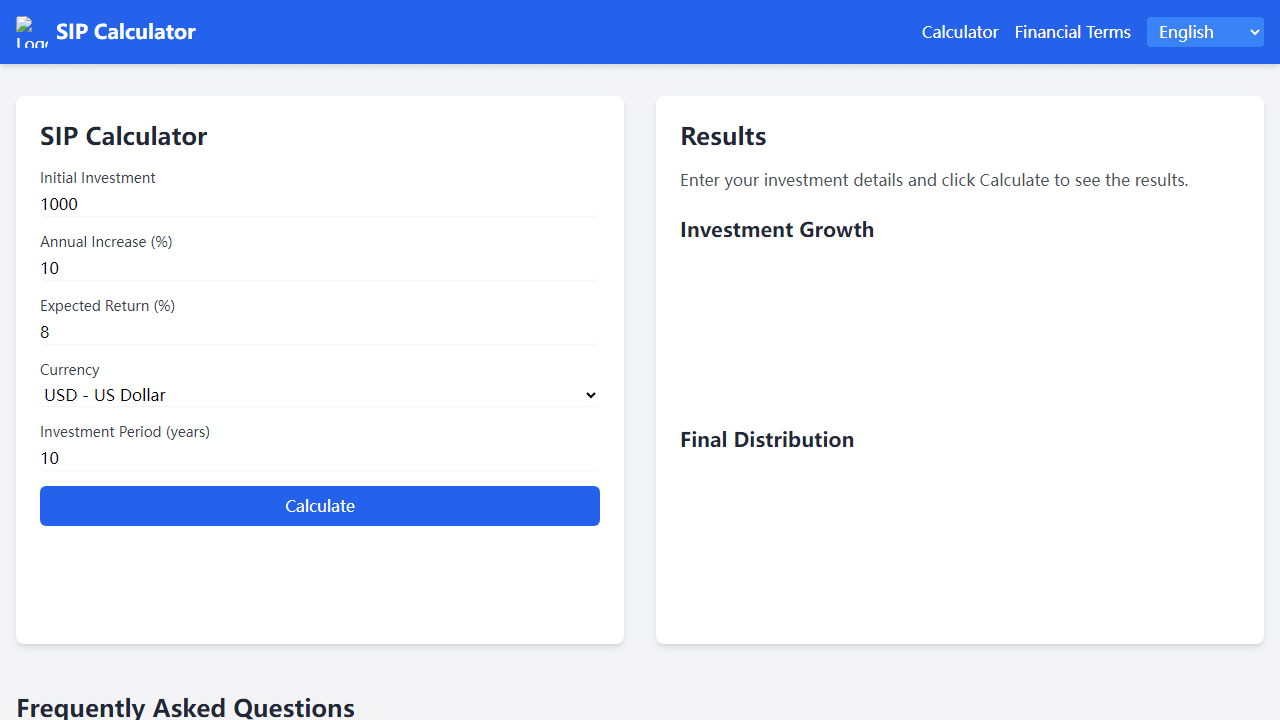This screenshot has width=1280, height=720.
Task: Click the Results panel heading
Action: (x=723, y=136)
